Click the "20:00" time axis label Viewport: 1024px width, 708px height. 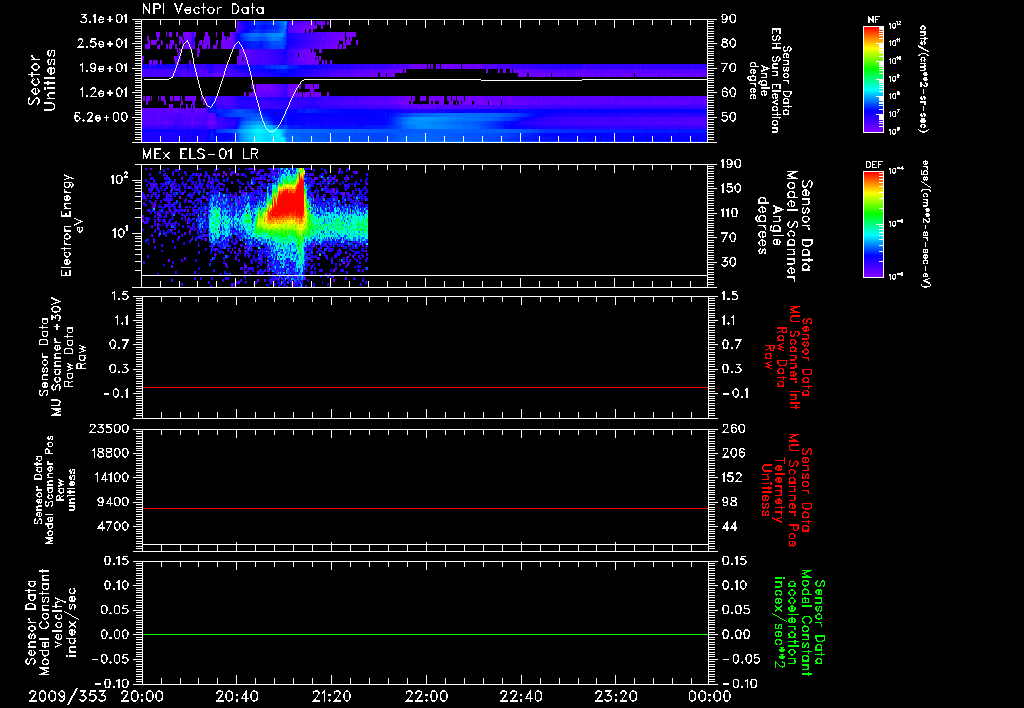click(x=142, y=696)
